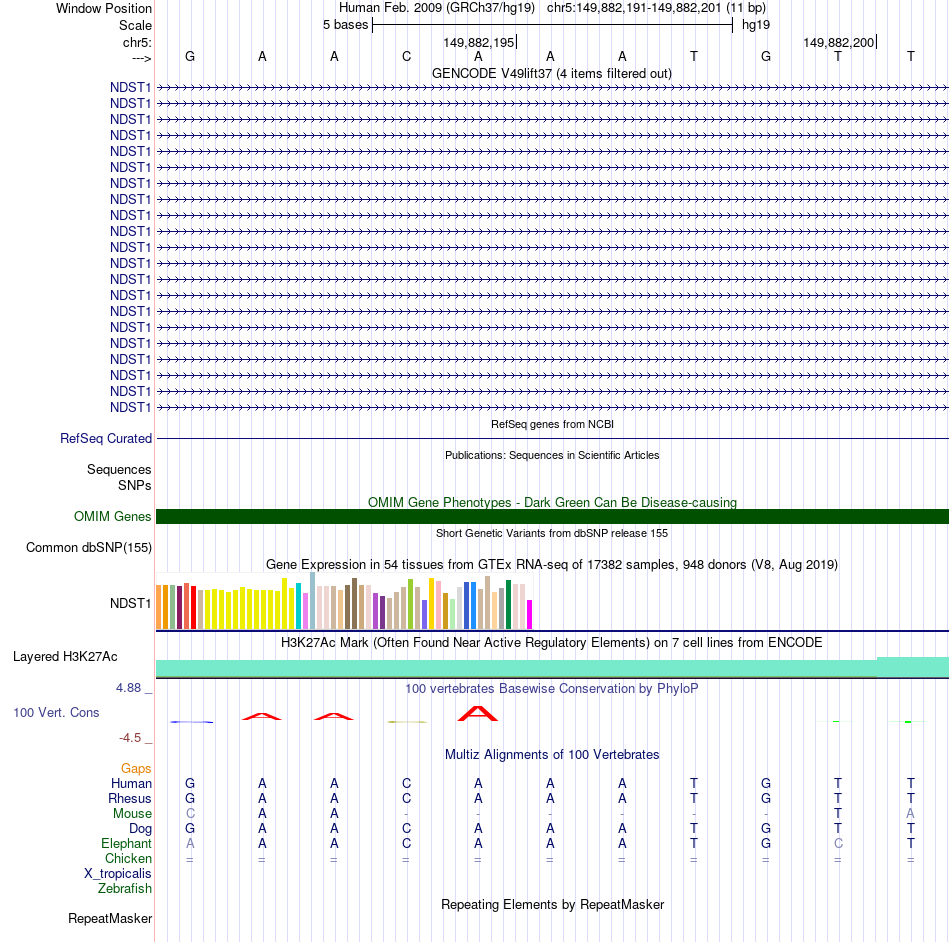Screen dimensions: 950x942
Task: Open Repeating Elements by RepeatMasker title
Action: click(552, 904)
